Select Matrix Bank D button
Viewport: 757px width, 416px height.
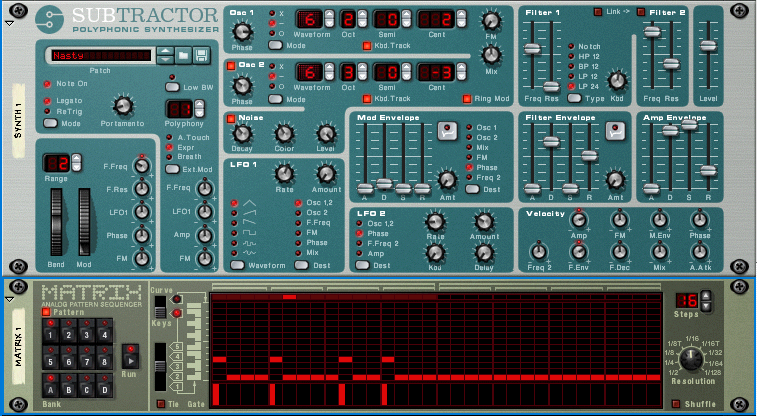point(104,385)
